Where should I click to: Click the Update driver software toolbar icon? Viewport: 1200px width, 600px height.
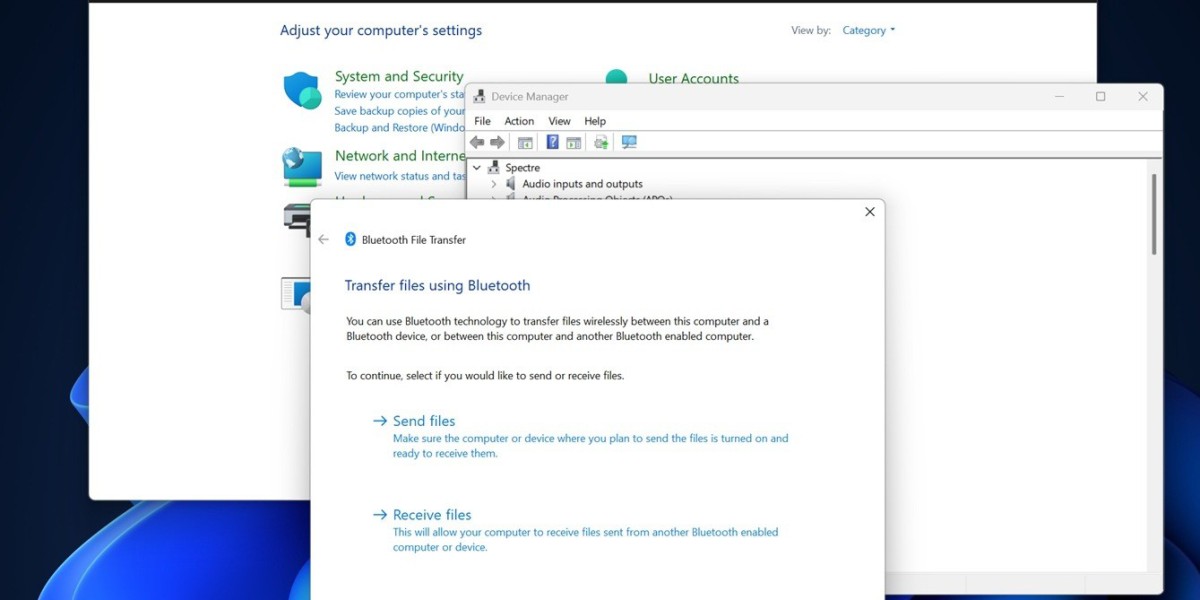pyautogui.click(x=601, y=142)
